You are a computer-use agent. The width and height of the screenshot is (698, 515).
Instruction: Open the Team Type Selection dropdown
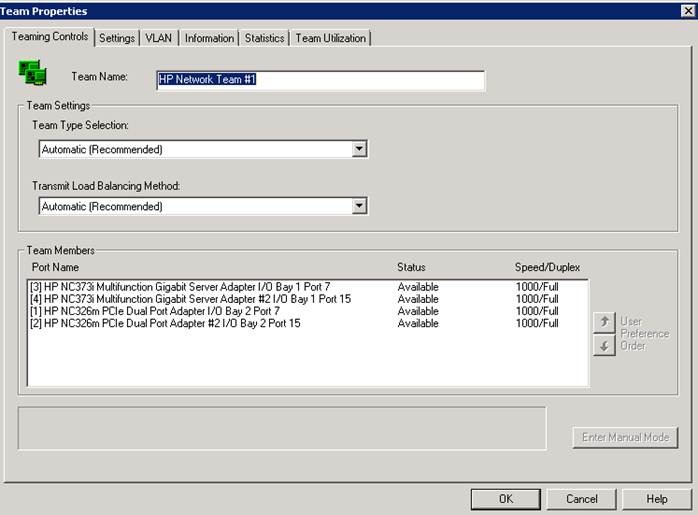pos(359,149)
